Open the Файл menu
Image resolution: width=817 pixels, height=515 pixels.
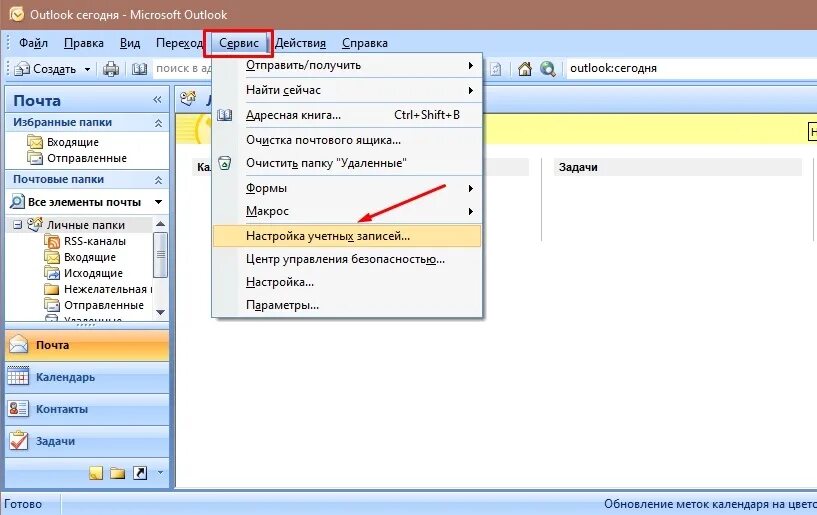tap(33, 43)
